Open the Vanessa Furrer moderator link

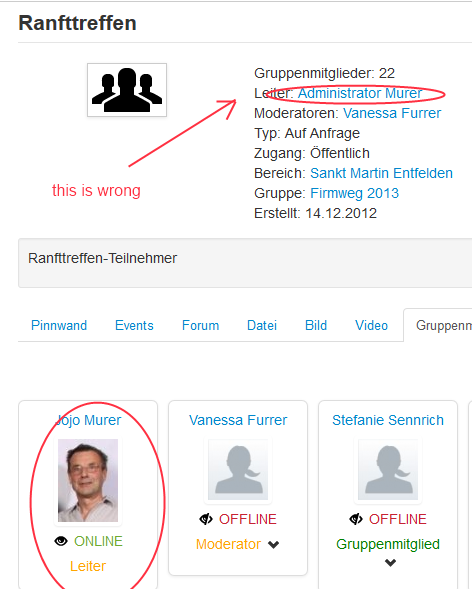pos(392,113)
